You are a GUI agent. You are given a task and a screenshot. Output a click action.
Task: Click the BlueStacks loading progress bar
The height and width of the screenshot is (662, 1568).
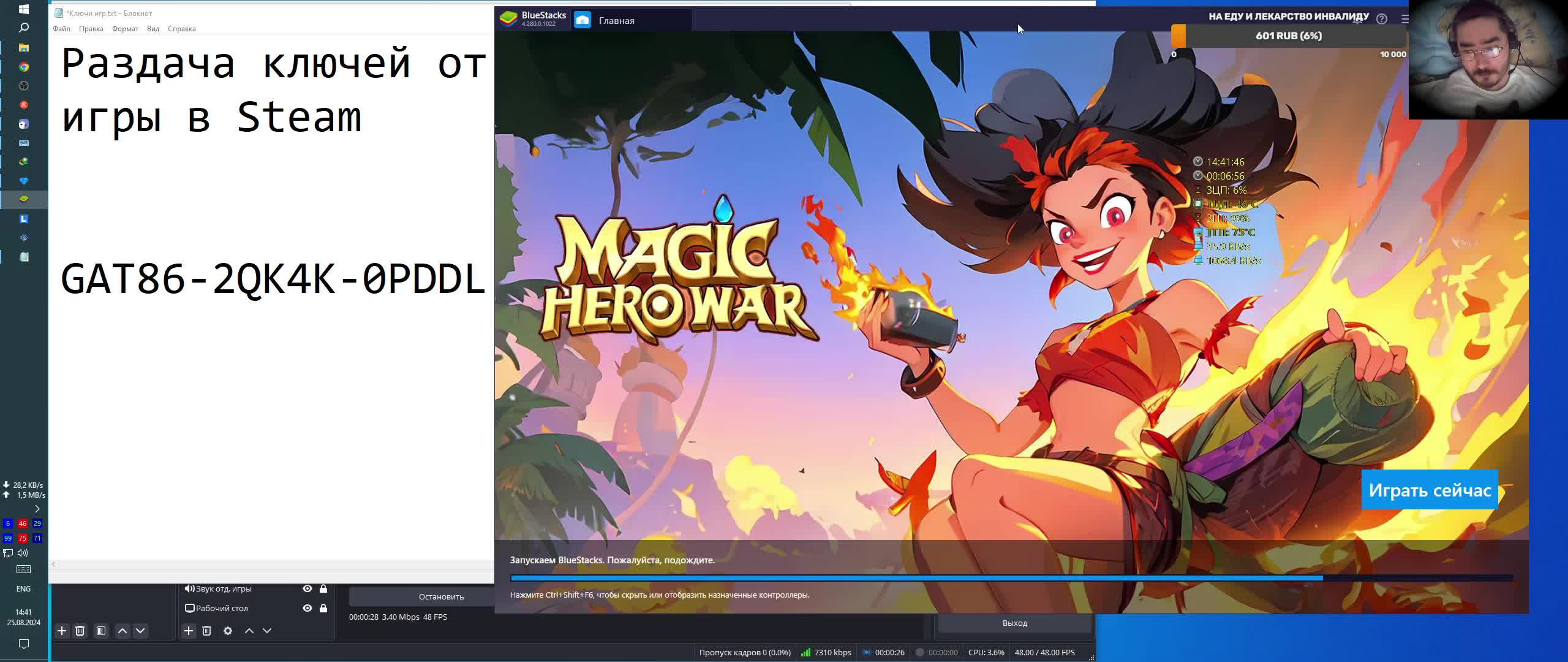(1011, 578)
